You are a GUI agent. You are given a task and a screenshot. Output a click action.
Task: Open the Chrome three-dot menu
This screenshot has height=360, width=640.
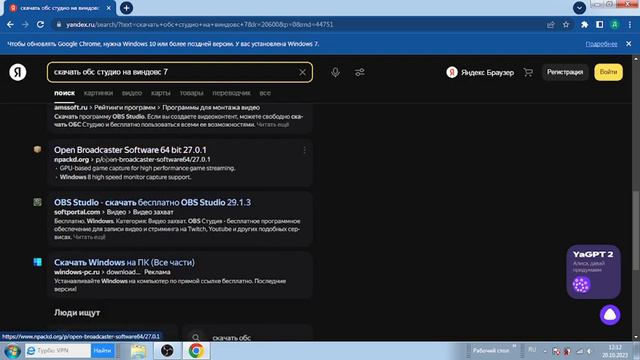630,25
